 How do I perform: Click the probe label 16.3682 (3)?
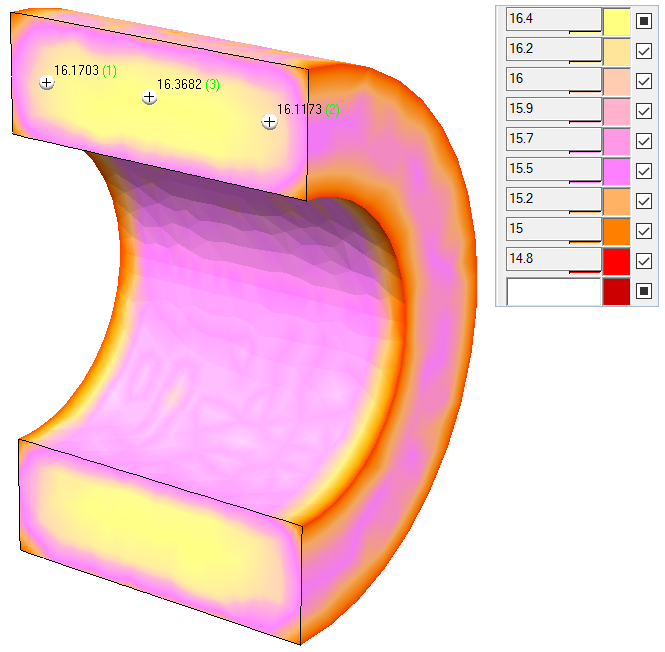188,84
